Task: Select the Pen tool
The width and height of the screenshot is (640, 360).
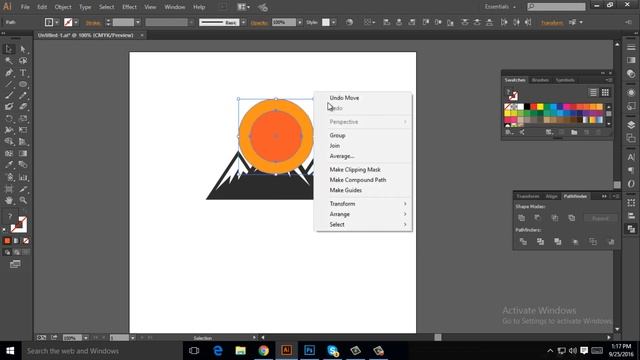Action: pyautogui.click(x=9, y=73)
